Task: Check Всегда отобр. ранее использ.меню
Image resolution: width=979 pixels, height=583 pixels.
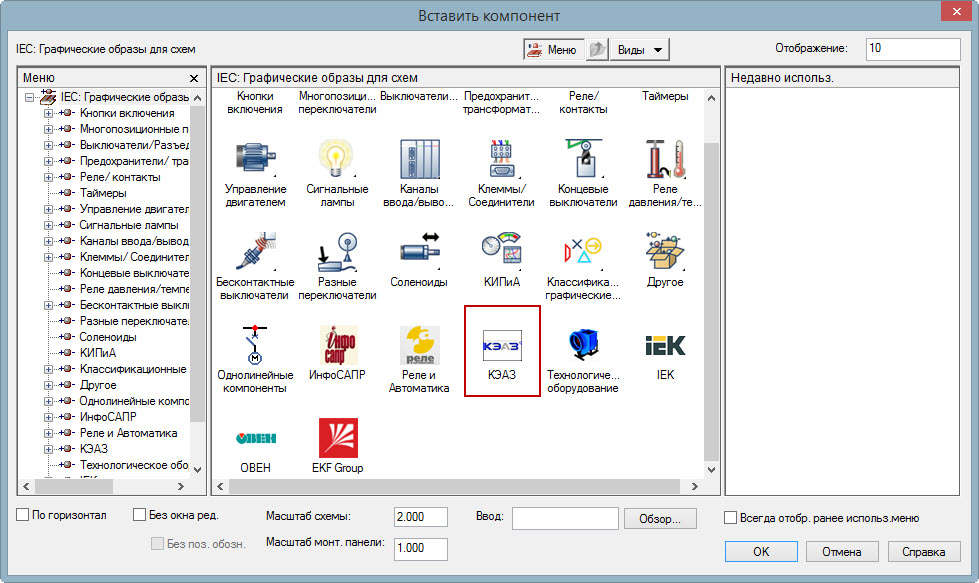Action: [x=731, y=518]
